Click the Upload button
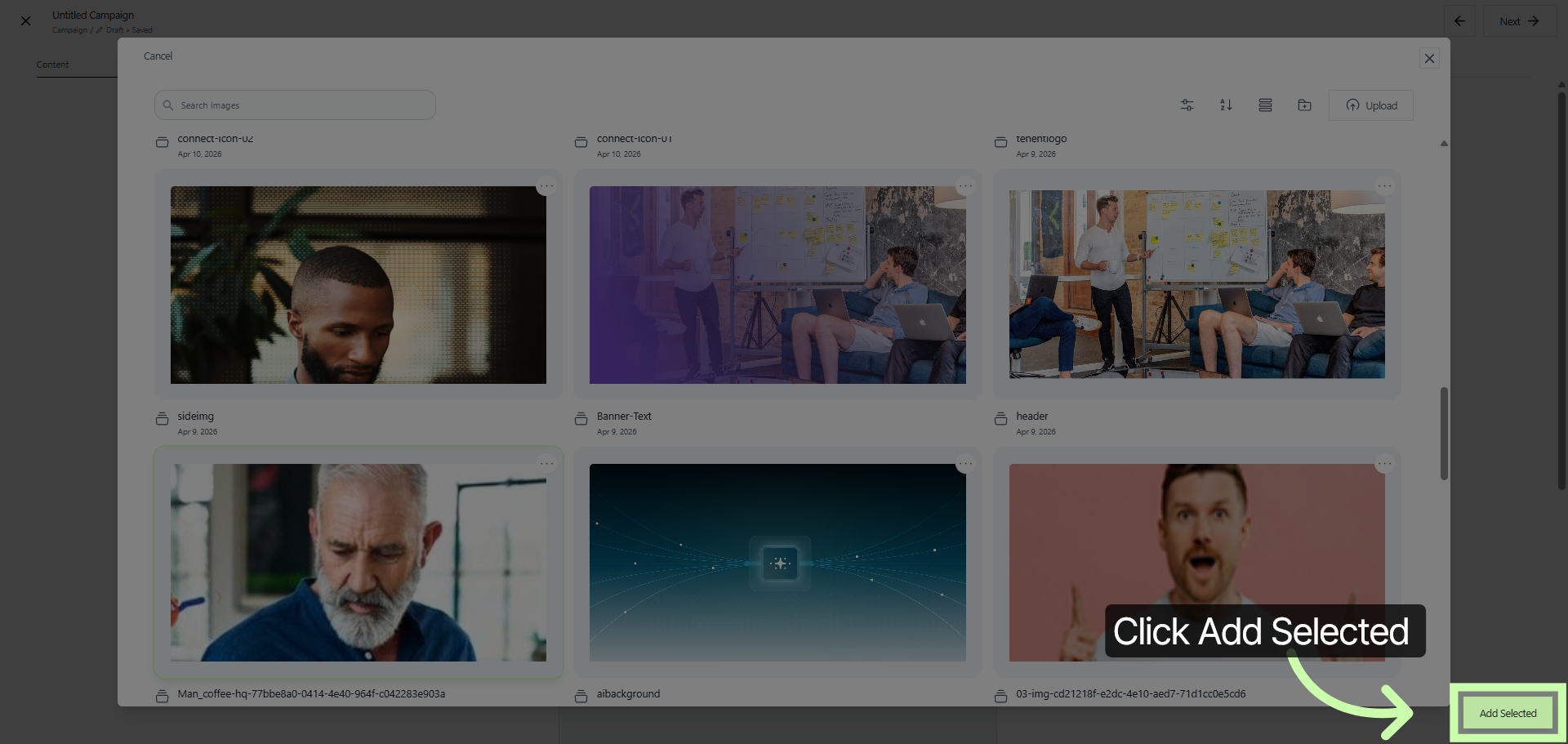The width and height of the screenshot is (1568, 744). click(x=1371, y=105)
